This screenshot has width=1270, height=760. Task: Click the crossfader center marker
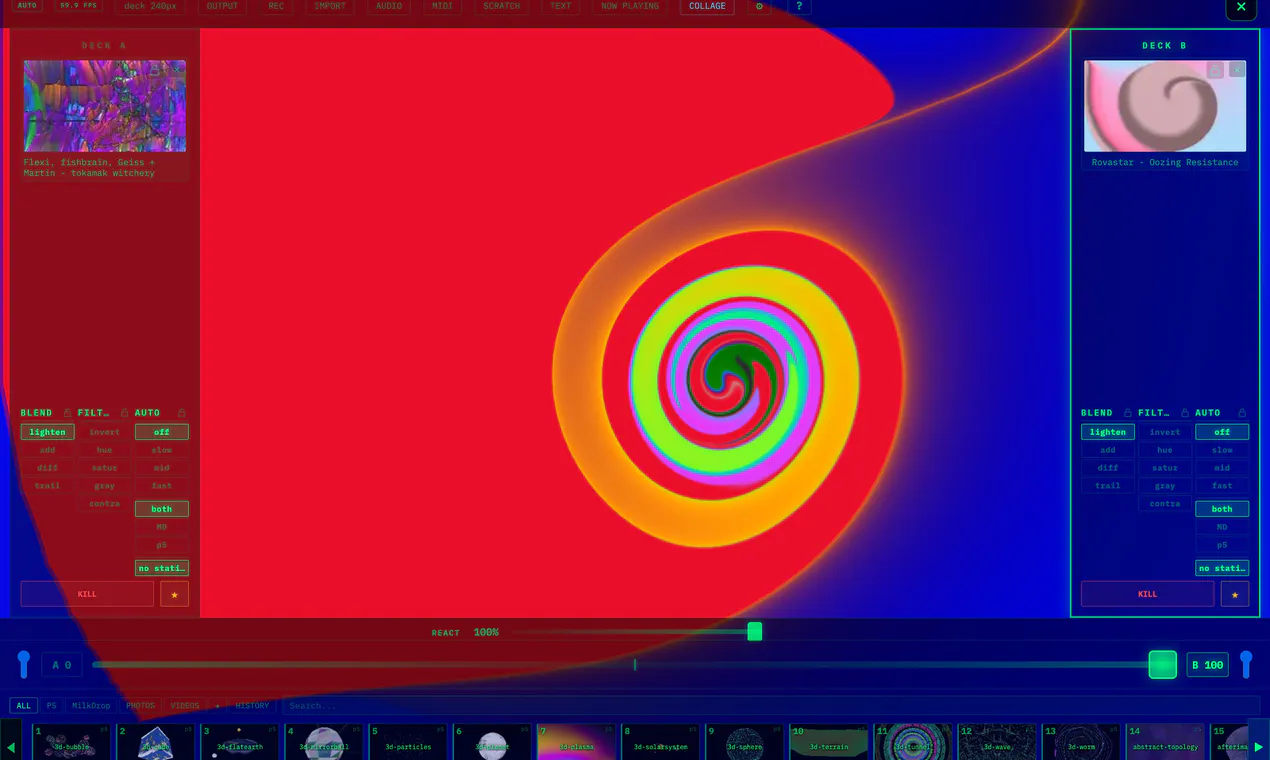(x=635, y=664)
